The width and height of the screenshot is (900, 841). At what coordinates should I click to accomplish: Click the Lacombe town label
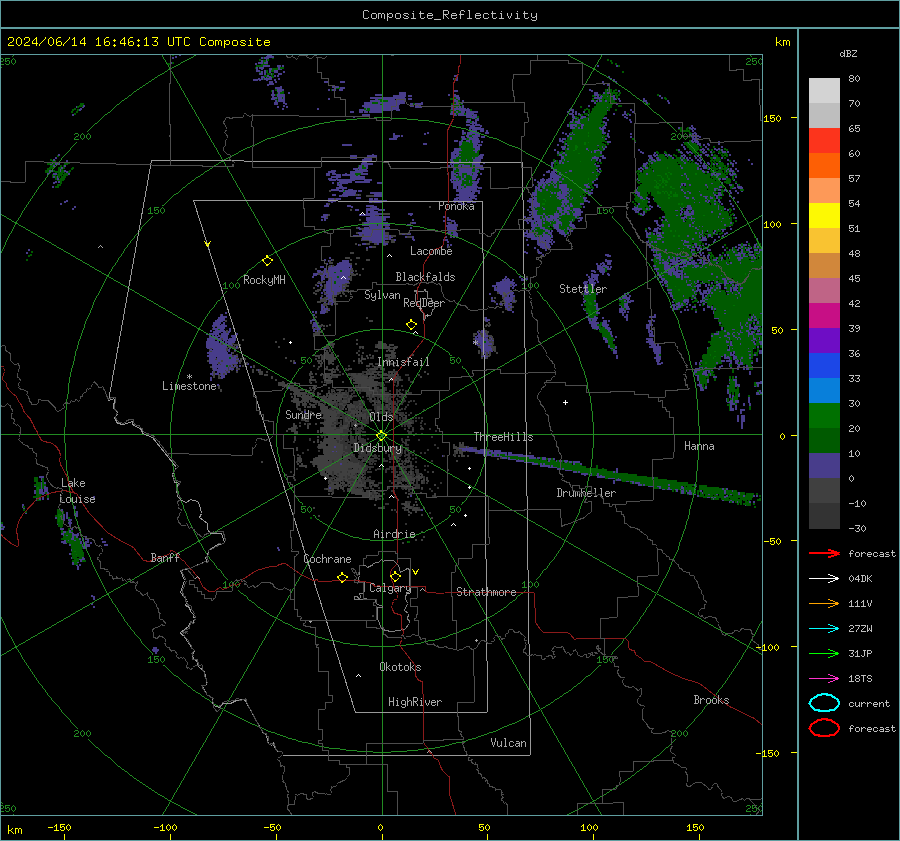click(x=431, y=251)
